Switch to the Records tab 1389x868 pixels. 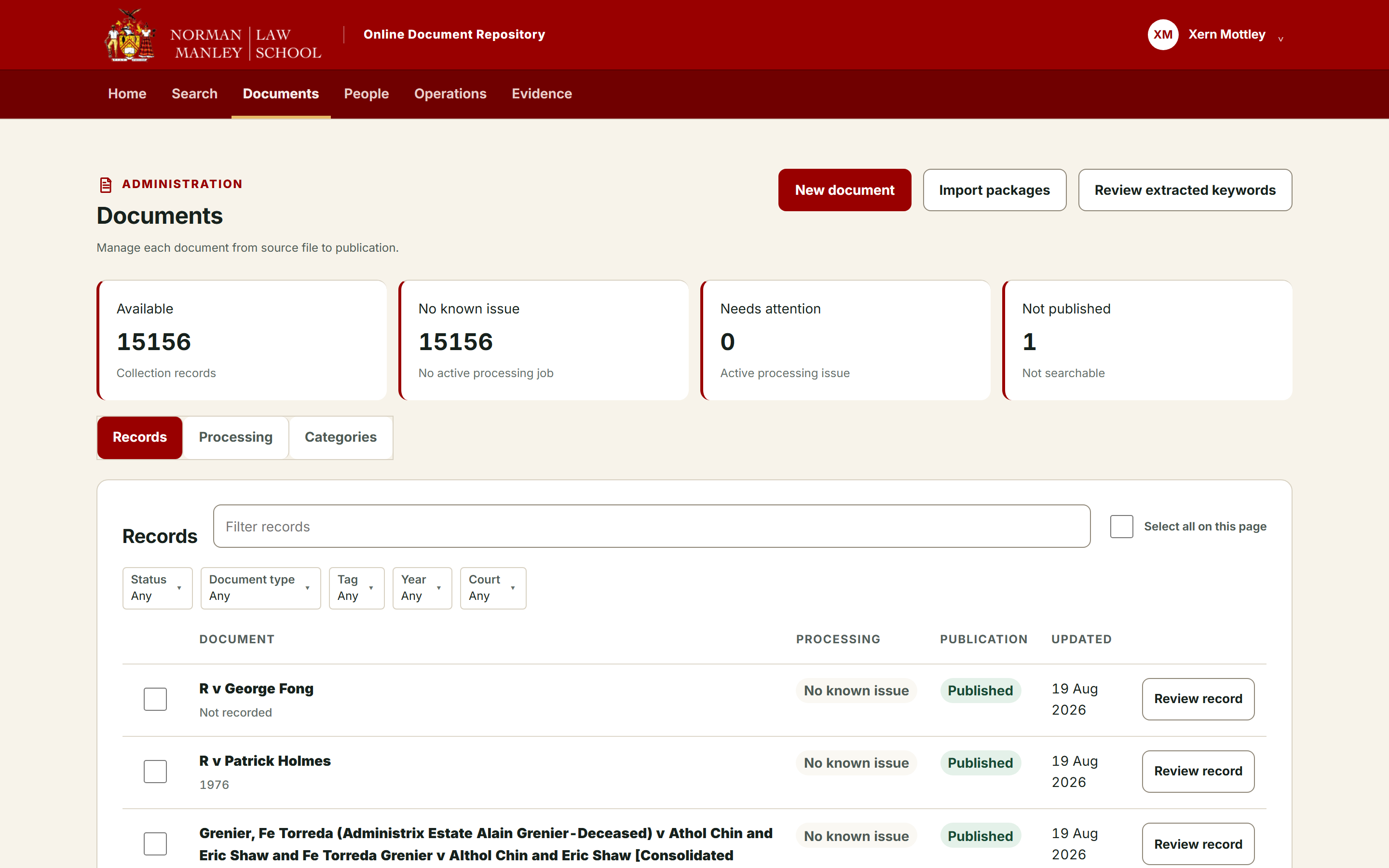coord(139,437)
